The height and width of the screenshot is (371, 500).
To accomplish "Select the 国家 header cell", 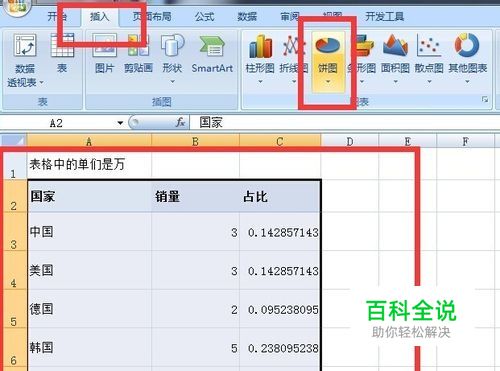I will [89, 196].
